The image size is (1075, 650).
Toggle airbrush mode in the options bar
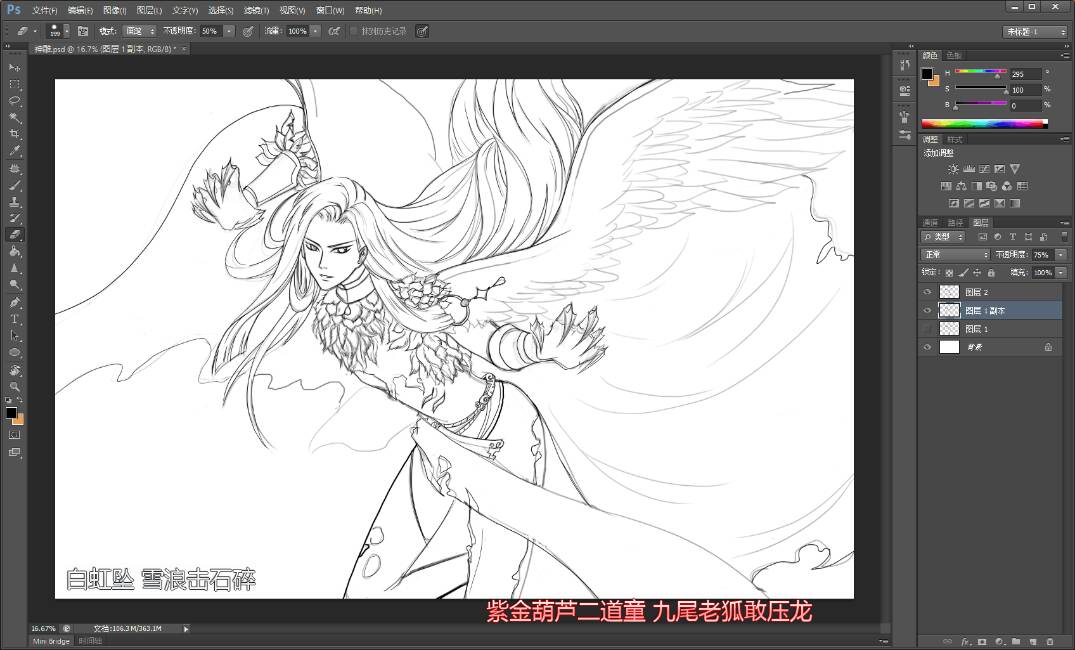(x=334, y=32)
